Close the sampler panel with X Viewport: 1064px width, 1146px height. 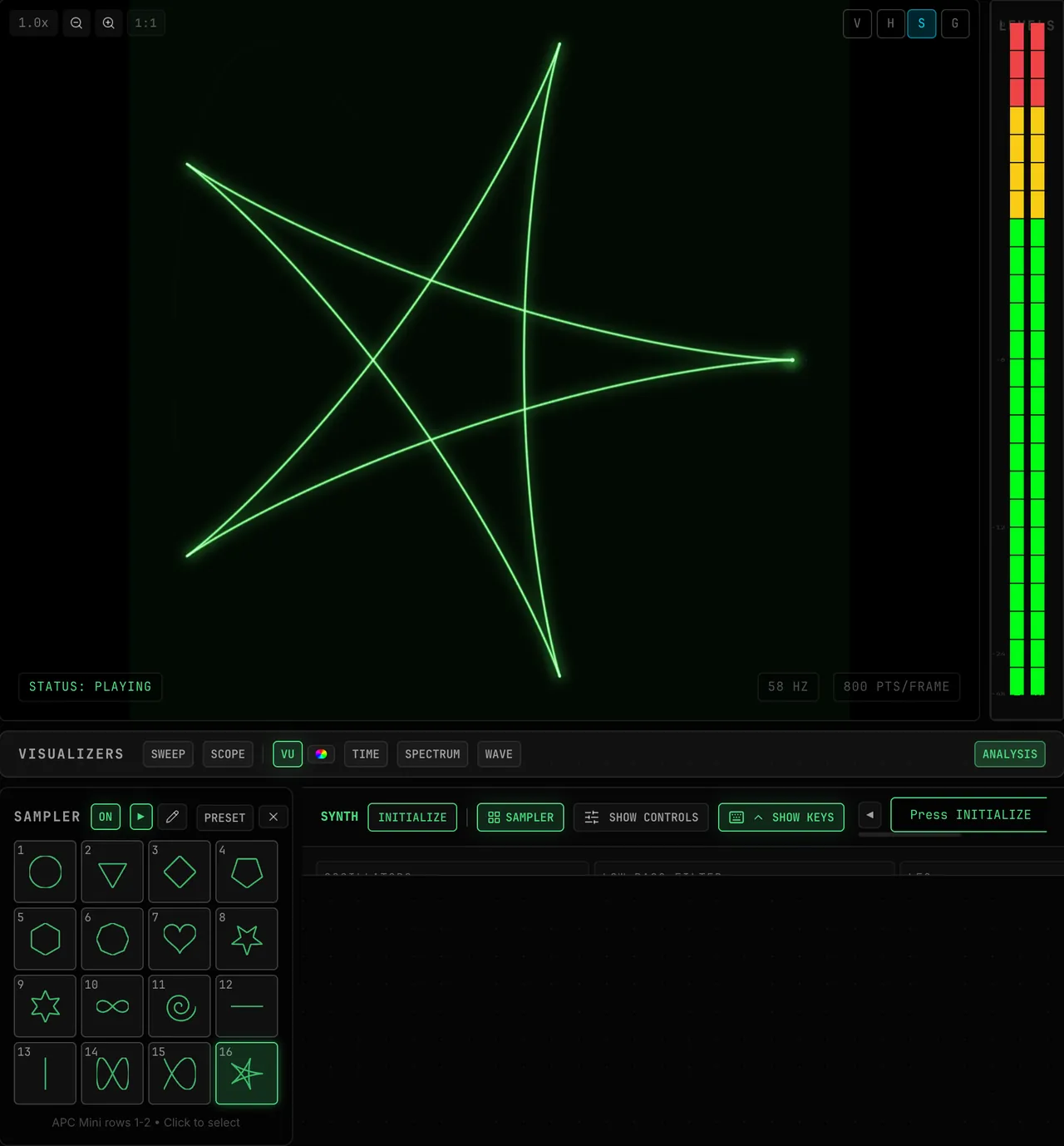(x=273, y=817)
